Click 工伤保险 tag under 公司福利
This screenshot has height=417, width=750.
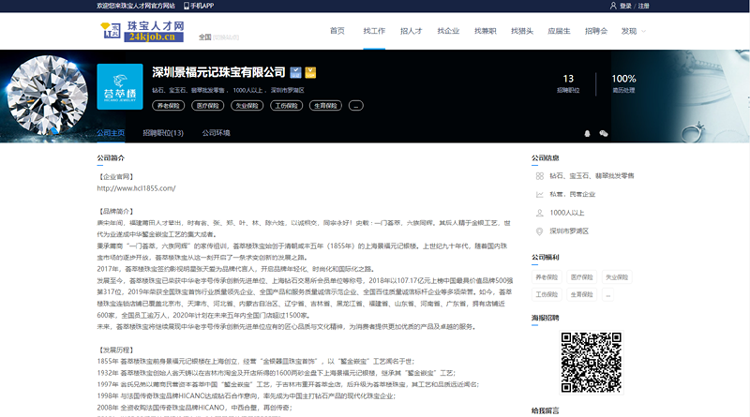pos(547,295)
